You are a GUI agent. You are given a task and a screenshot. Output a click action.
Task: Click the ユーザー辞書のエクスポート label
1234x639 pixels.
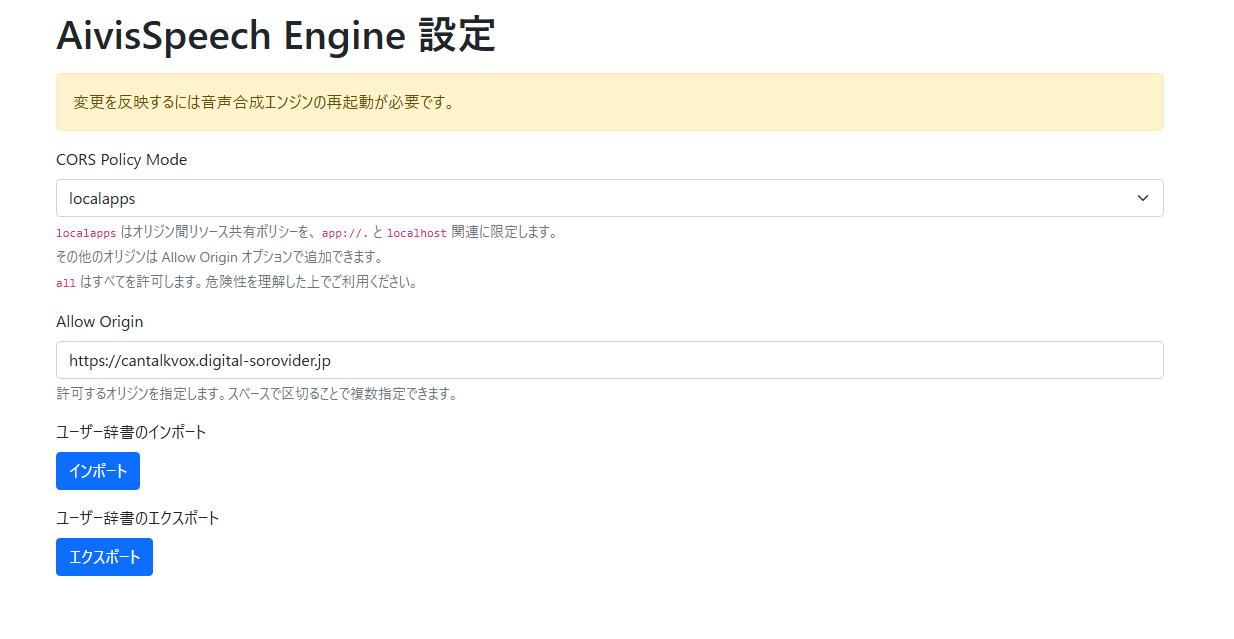(x=138, y=518)
